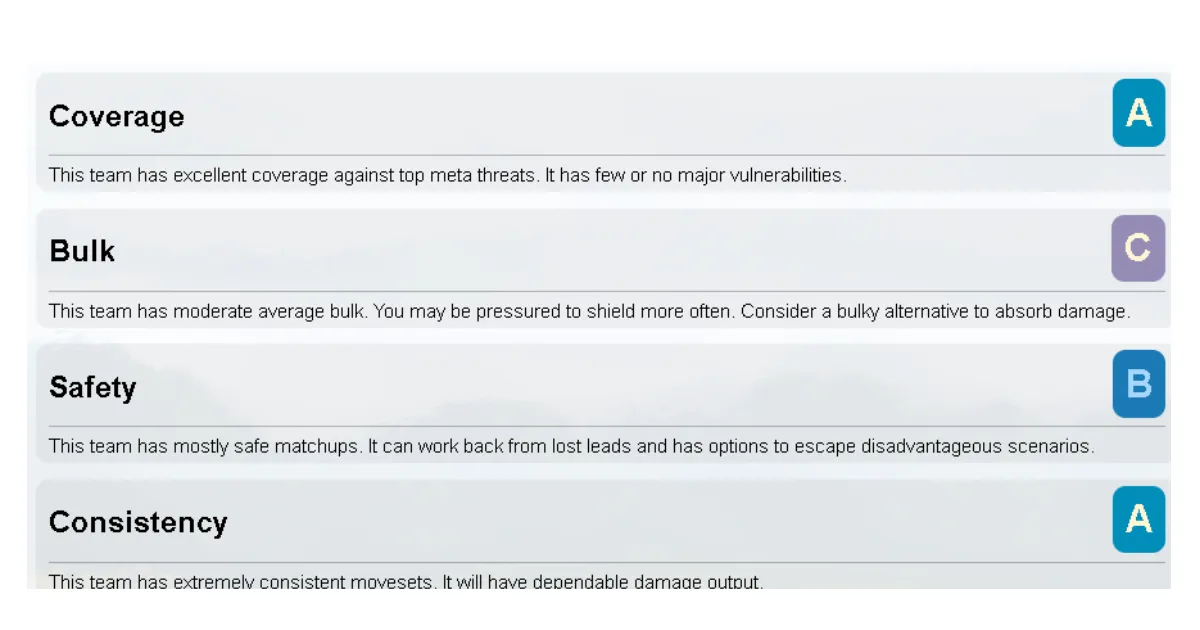Screen dimensions: 1200x630
Task: Click the Consistency grade A badge
Action: (x=1138, y=519)
